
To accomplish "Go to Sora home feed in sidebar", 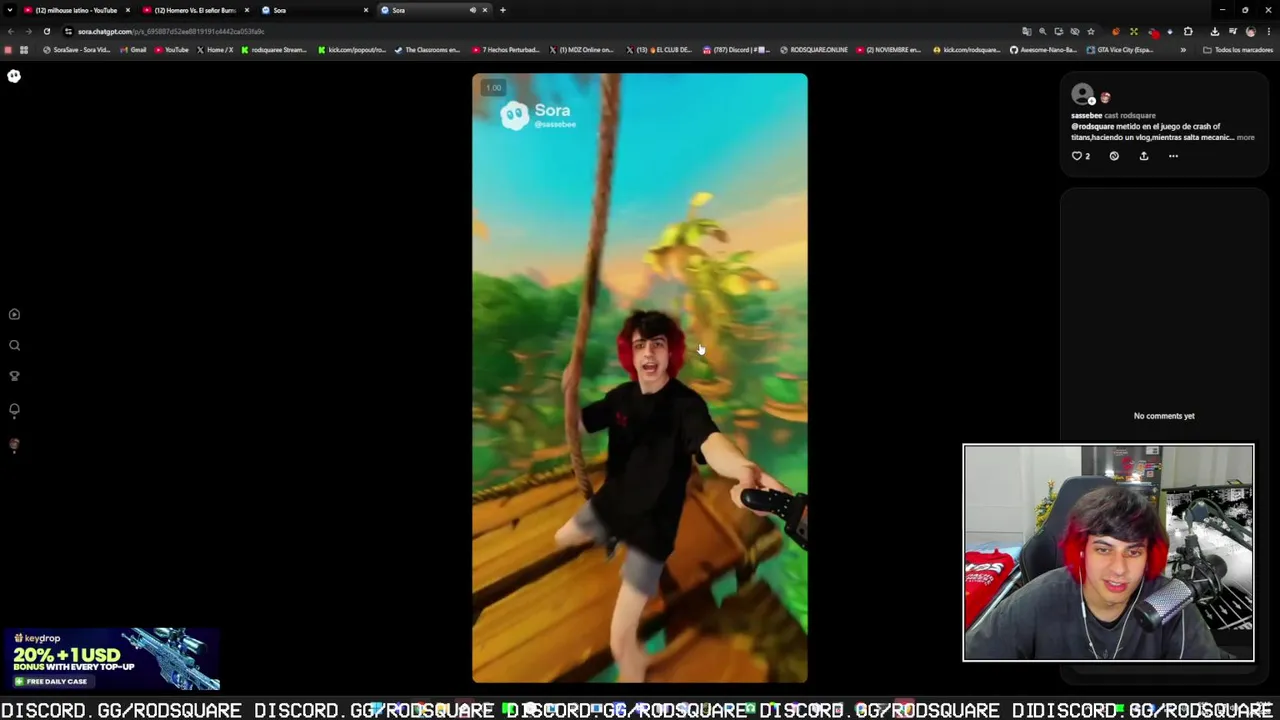I will [x=14, y=314].
